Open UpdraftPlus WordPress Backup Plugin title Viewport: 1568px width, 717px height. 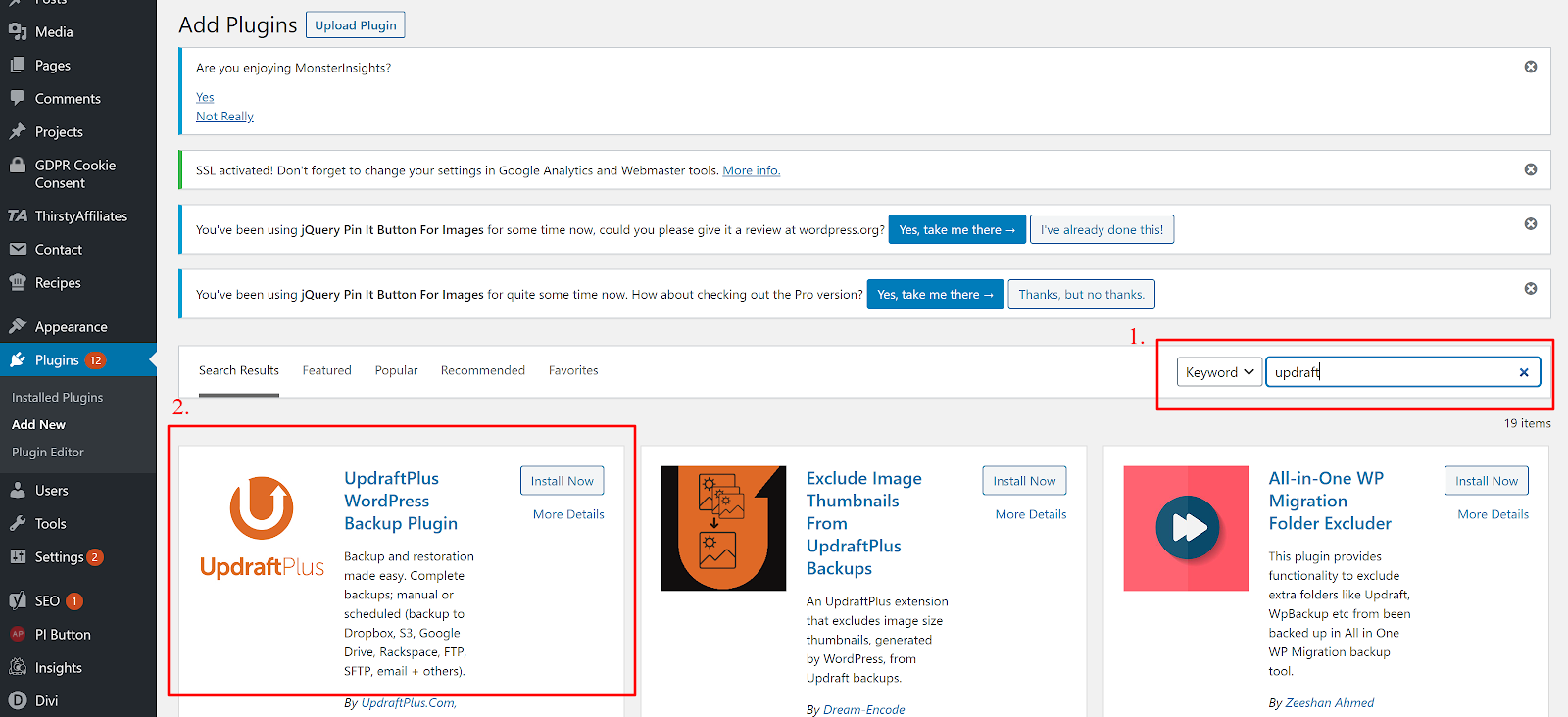[x=401, y=501]
